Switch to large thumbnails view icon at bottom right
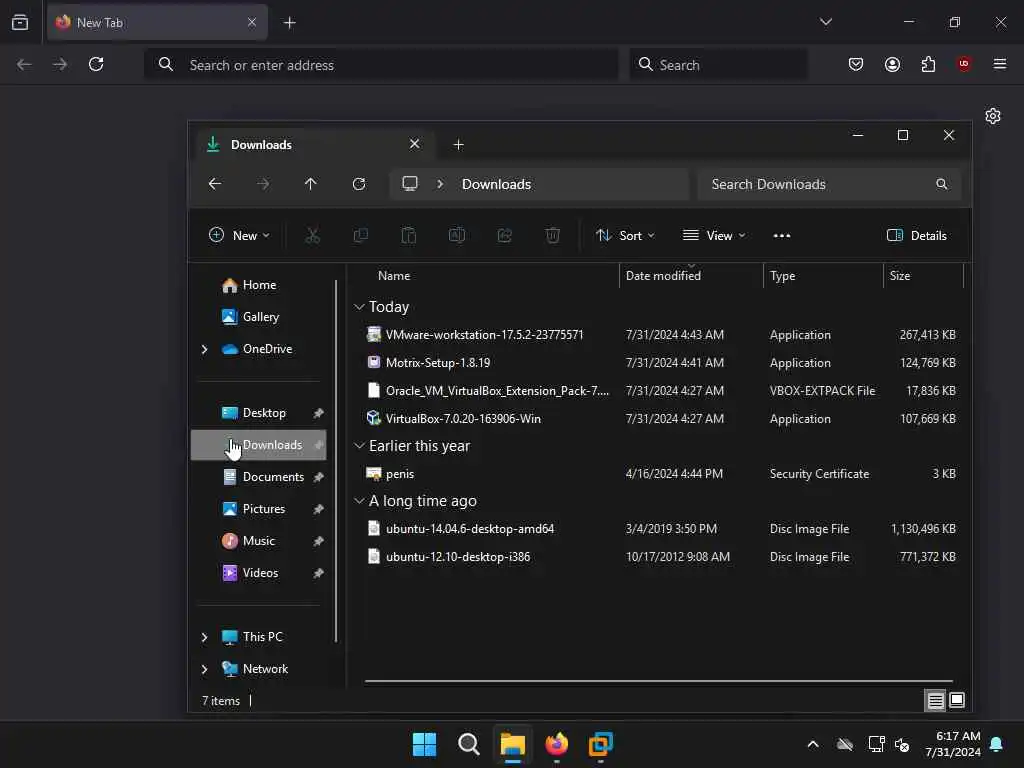1024x768 pixels. click(957, 701)
